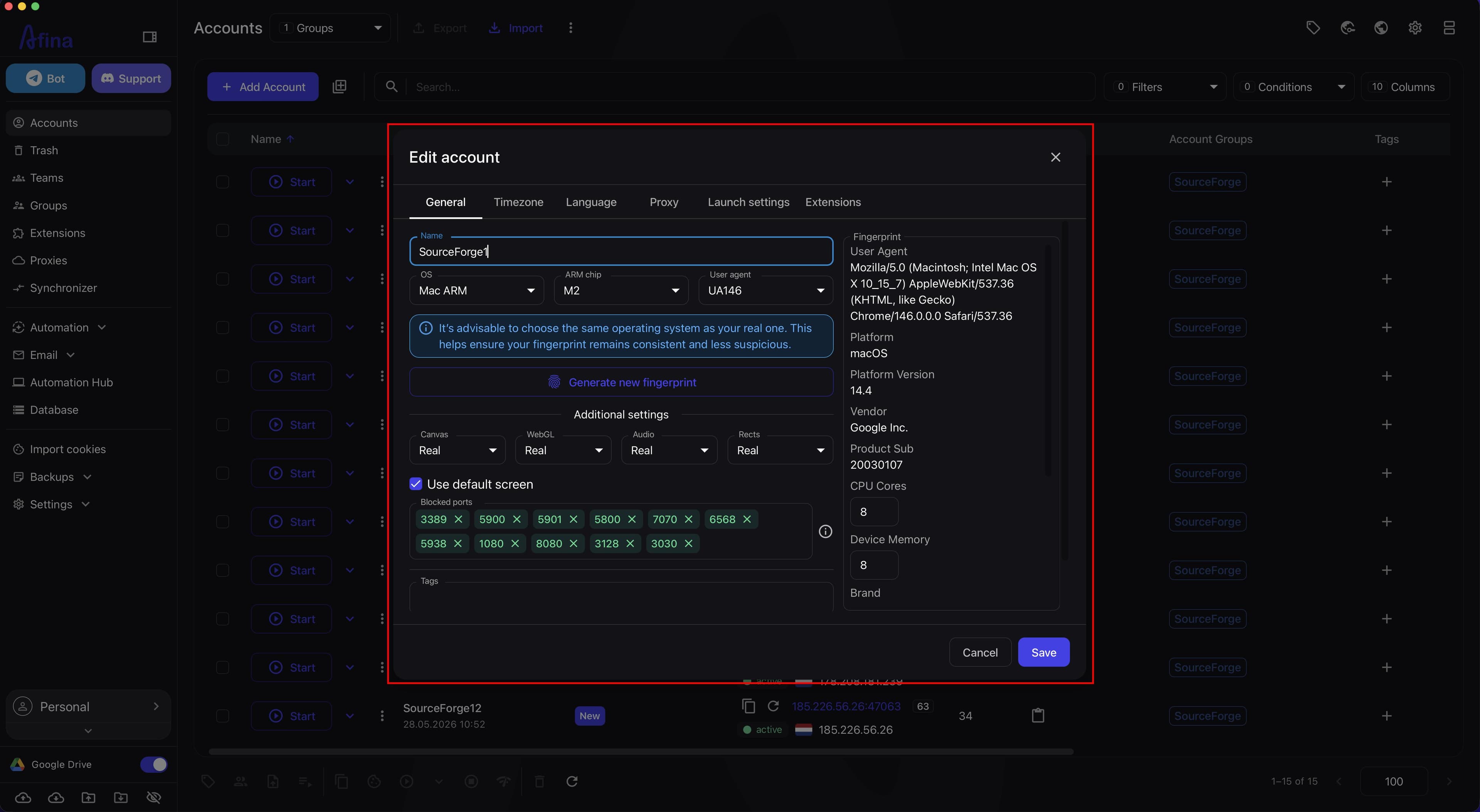The width and height of the screenshot is (1480, 812).
Task: Uncheck Use default screen checkbox
Action: point(416,484)
